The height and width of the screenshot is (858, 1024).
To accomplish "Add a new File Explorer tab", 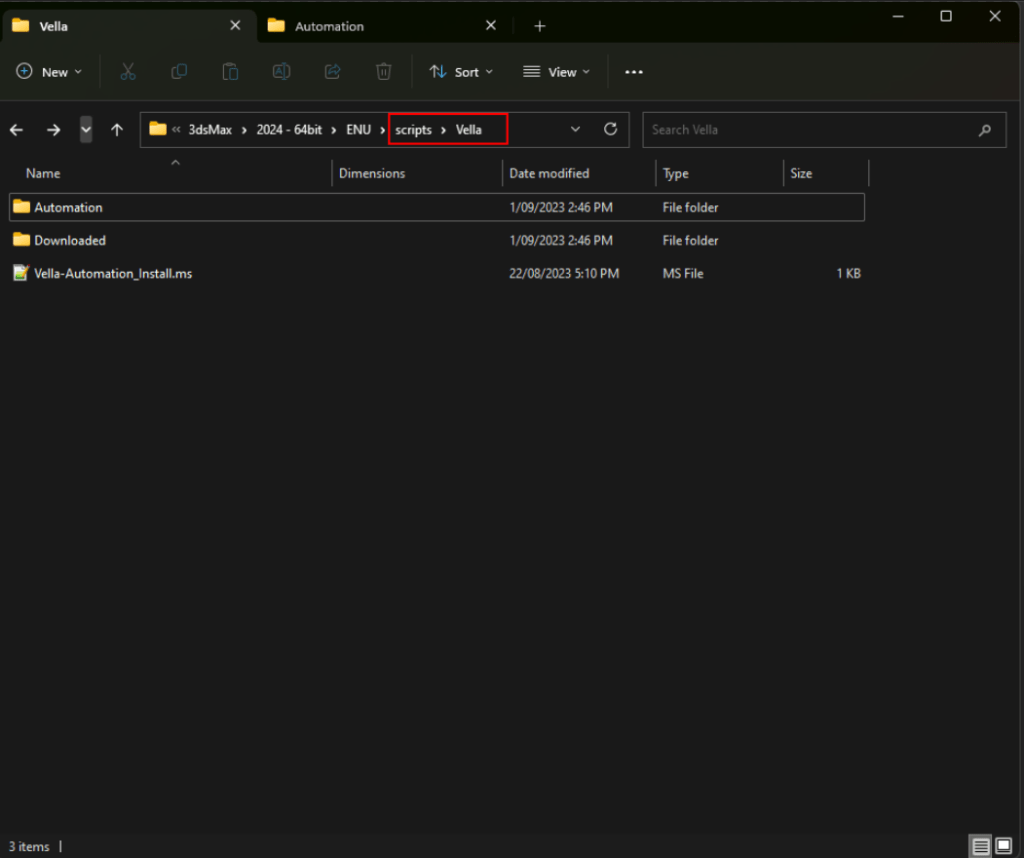I will click(540, 26).
